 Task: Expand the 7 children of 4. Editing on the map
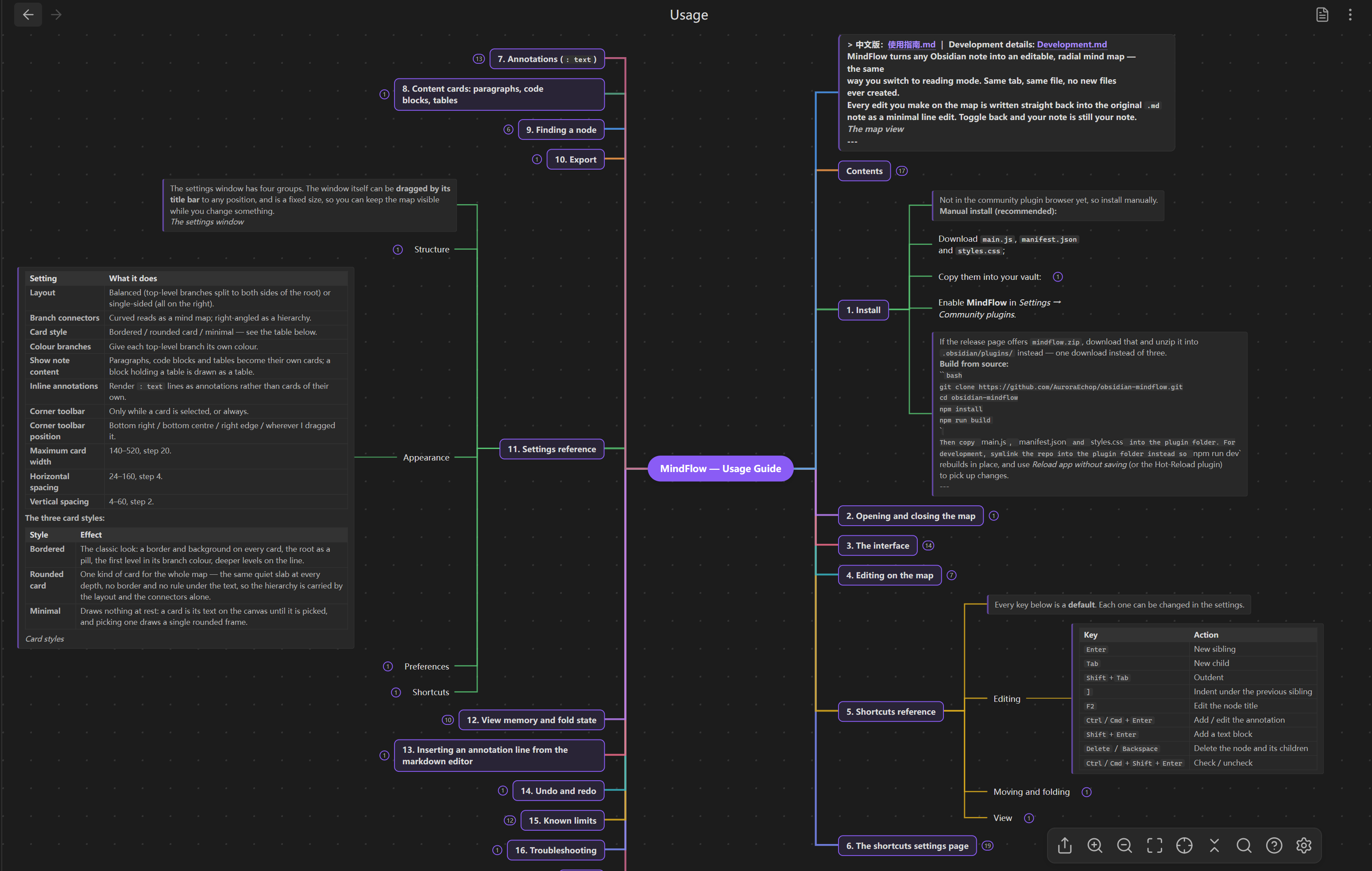pos(951,575)
